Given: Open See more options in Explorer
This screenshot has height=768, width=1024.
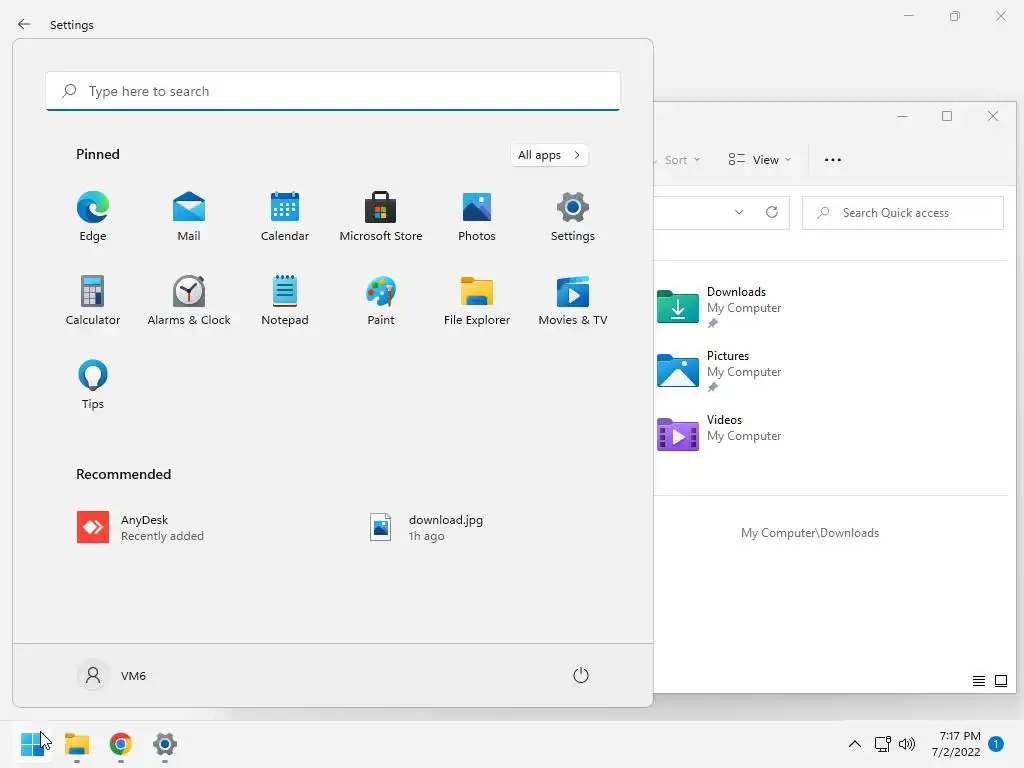Looking at the screenshot, I should tap(833, 160).
